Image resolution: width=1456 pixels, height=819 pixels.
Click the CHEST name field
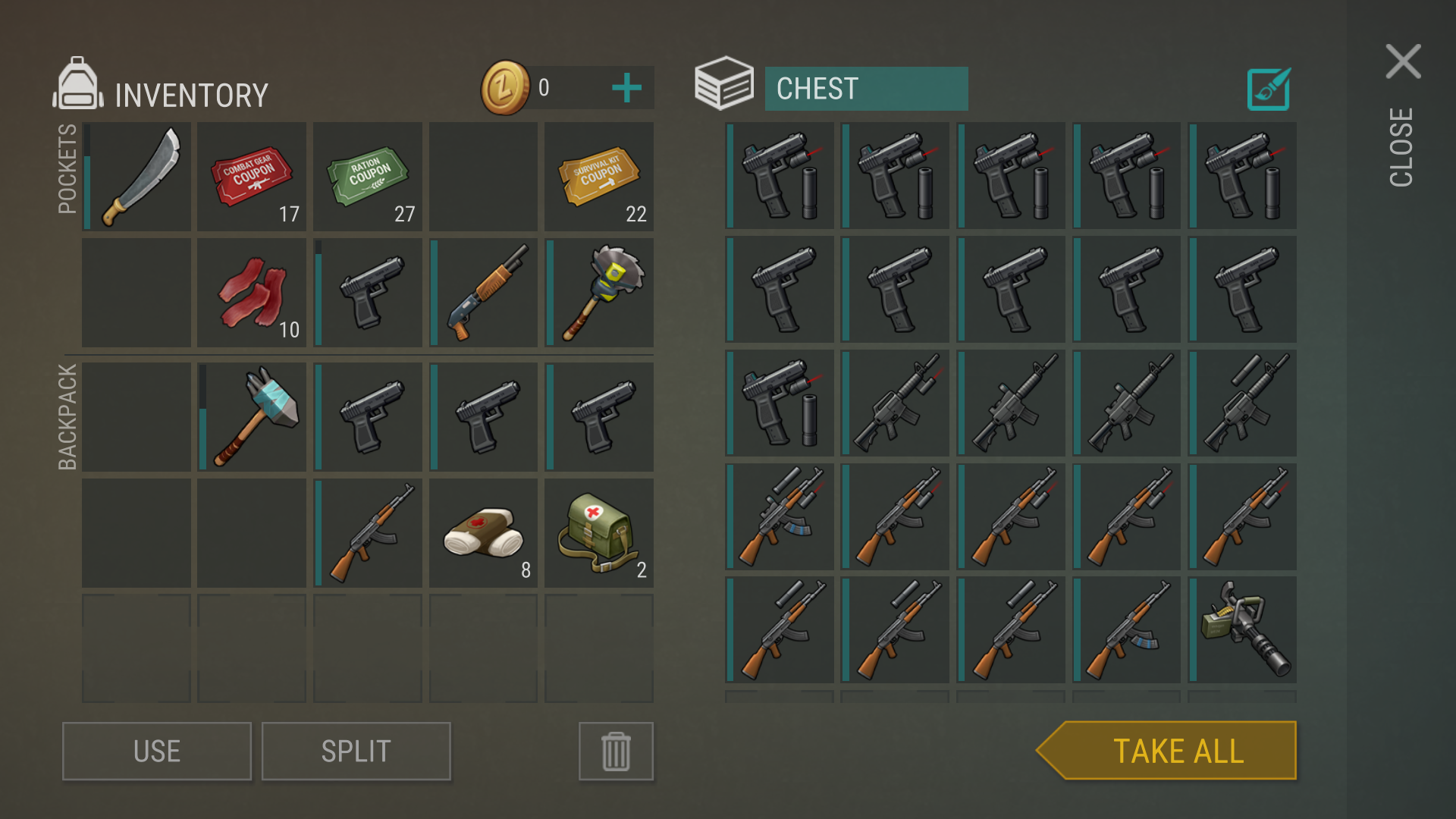[x=866, y=89]
